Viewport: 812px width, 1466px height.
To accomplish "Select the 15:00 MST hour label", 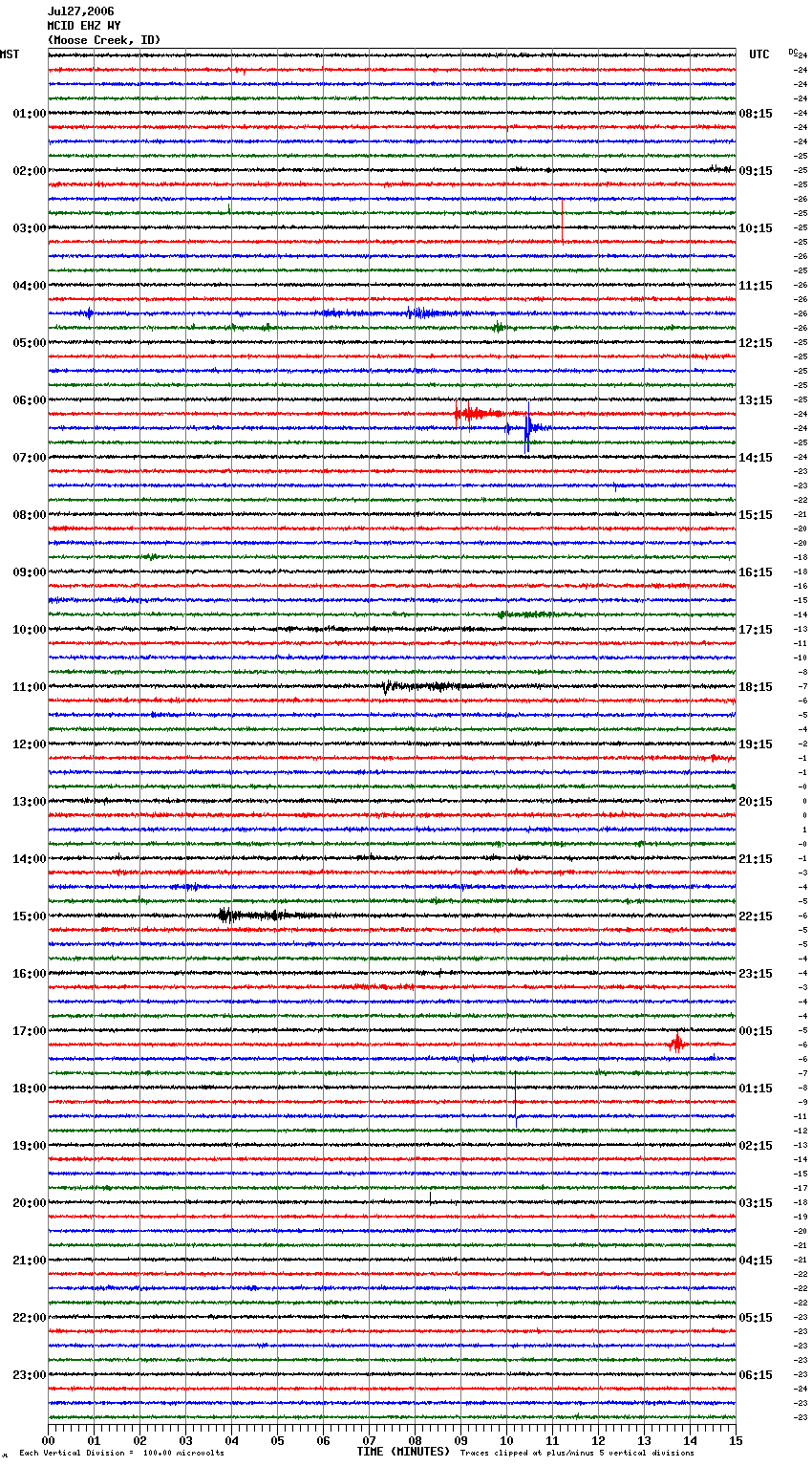I will coord(29,916).
